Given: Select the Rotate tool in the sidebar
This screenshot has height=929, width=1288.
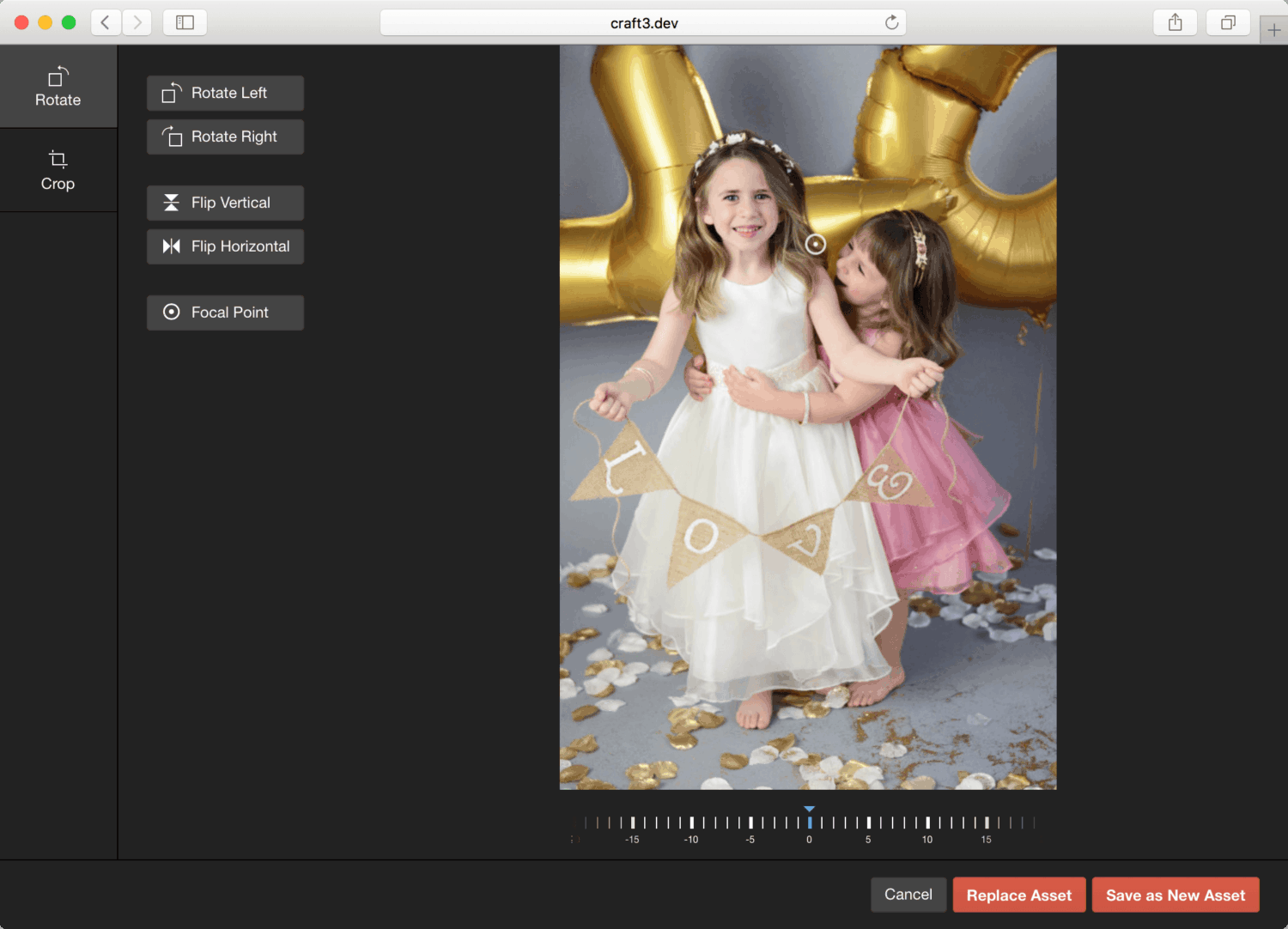Looking at the screenshot, I should [x=58, y=85].
